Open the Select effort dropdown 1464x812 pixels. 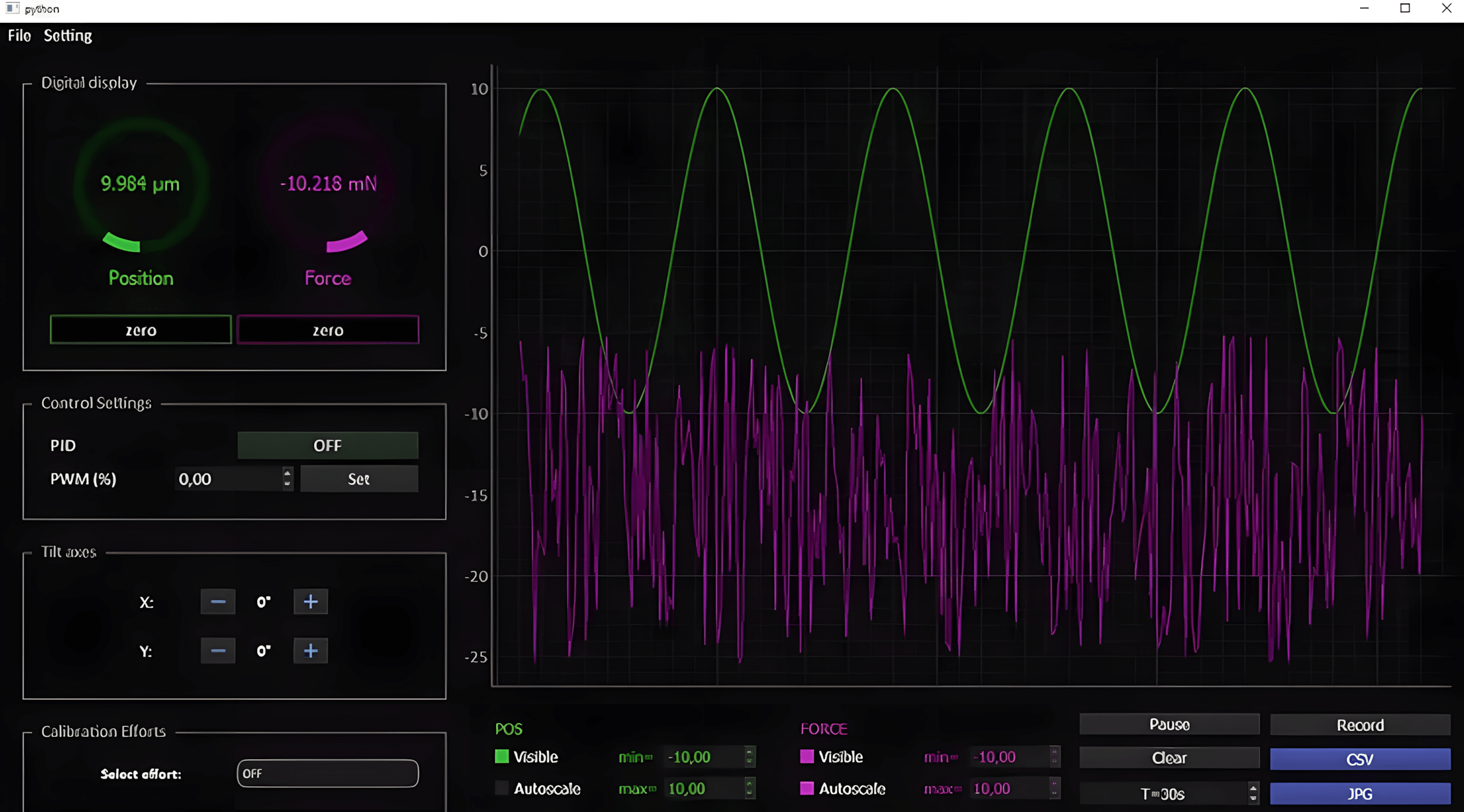click(328, 773)
